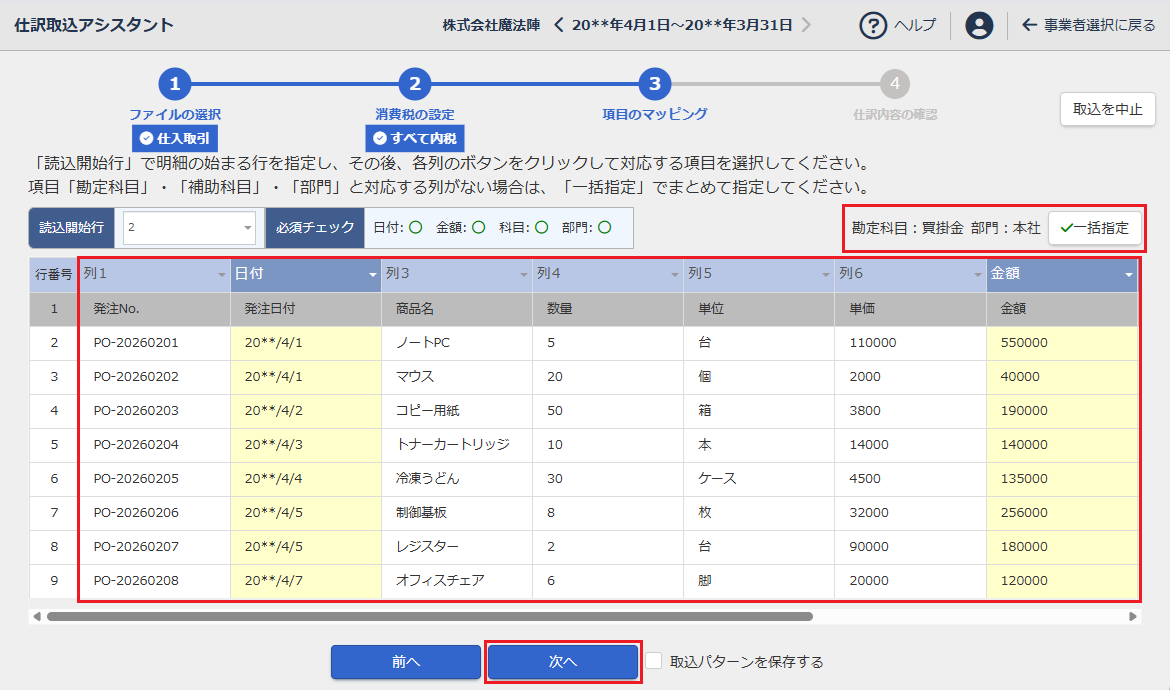Return via 事業者選択に戻る link
This screenshot has width=1170, height=690.
[x=1089, y=25]
